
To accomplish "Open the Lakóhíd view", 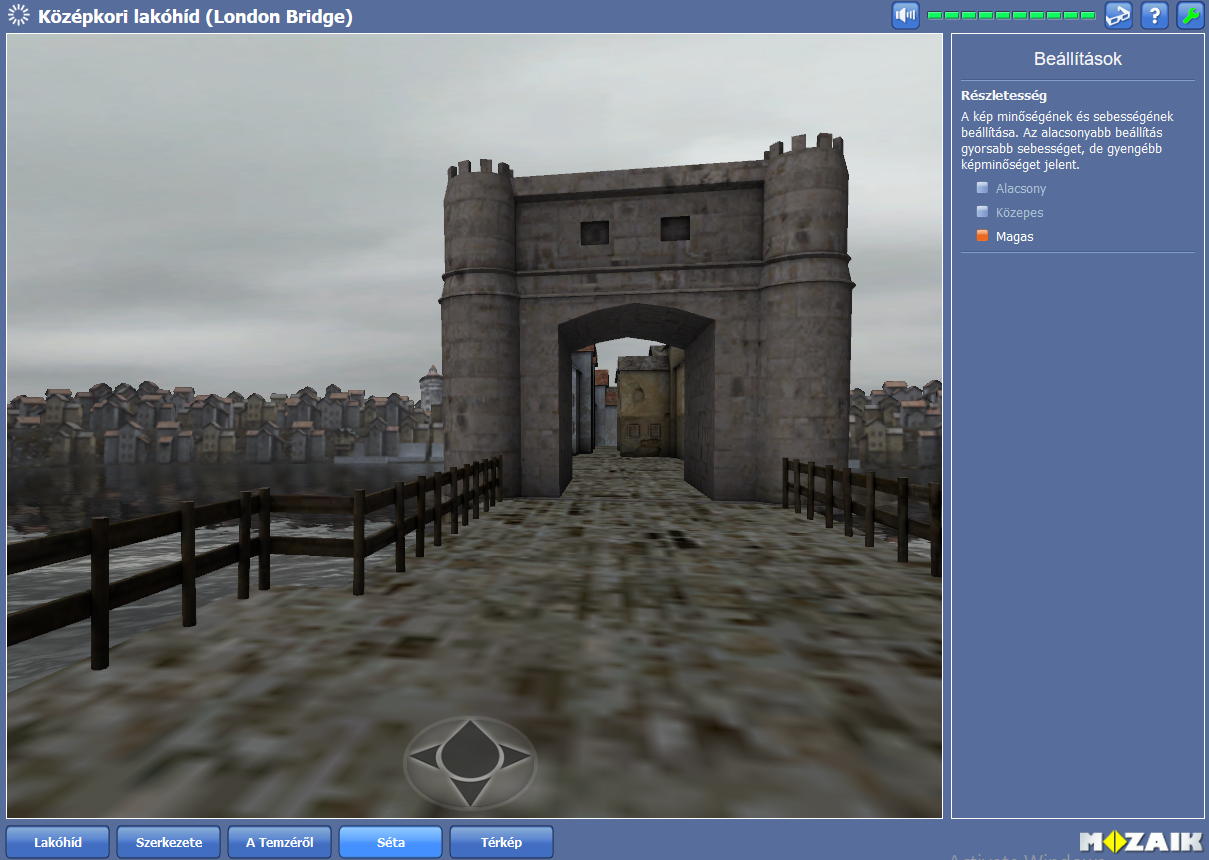I will [58, 842].
